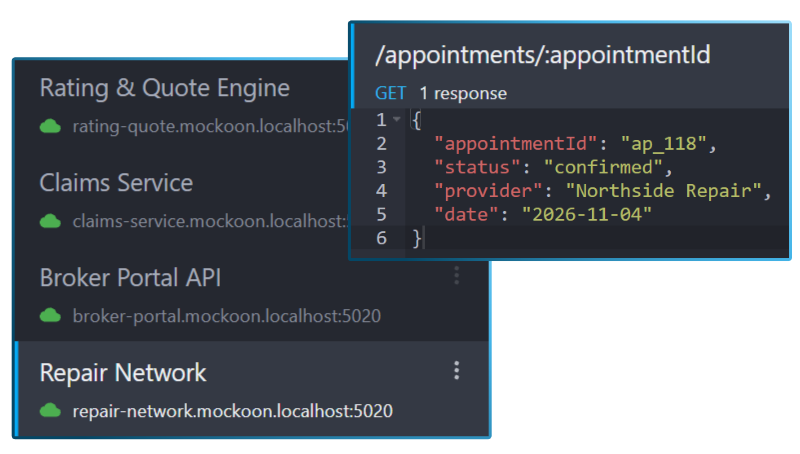
Task: Click line number 3 in editor gutter
Action: click(x=382, y=167)
